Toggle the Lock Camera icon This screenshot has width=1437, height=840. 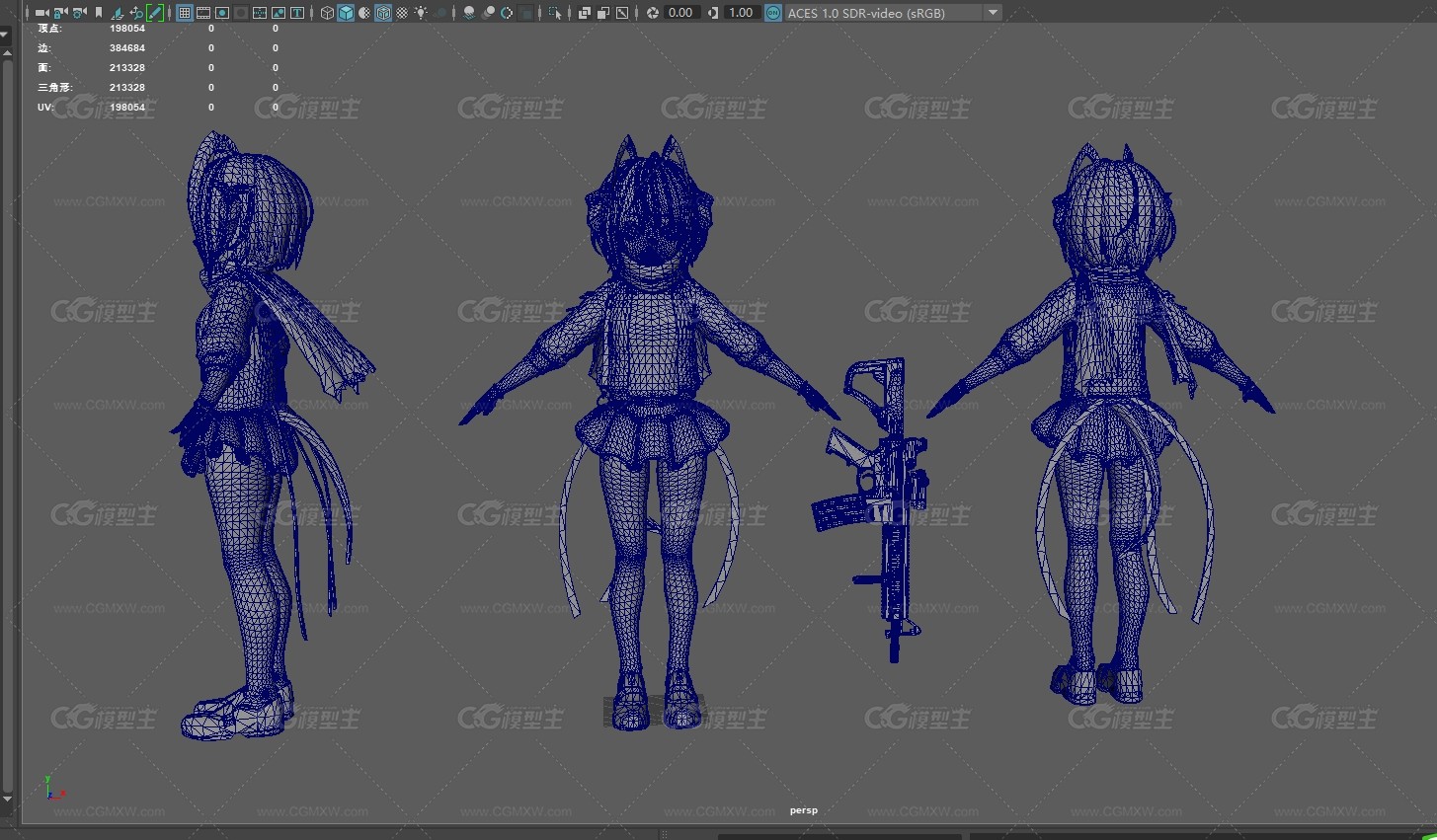coord(60,13)
